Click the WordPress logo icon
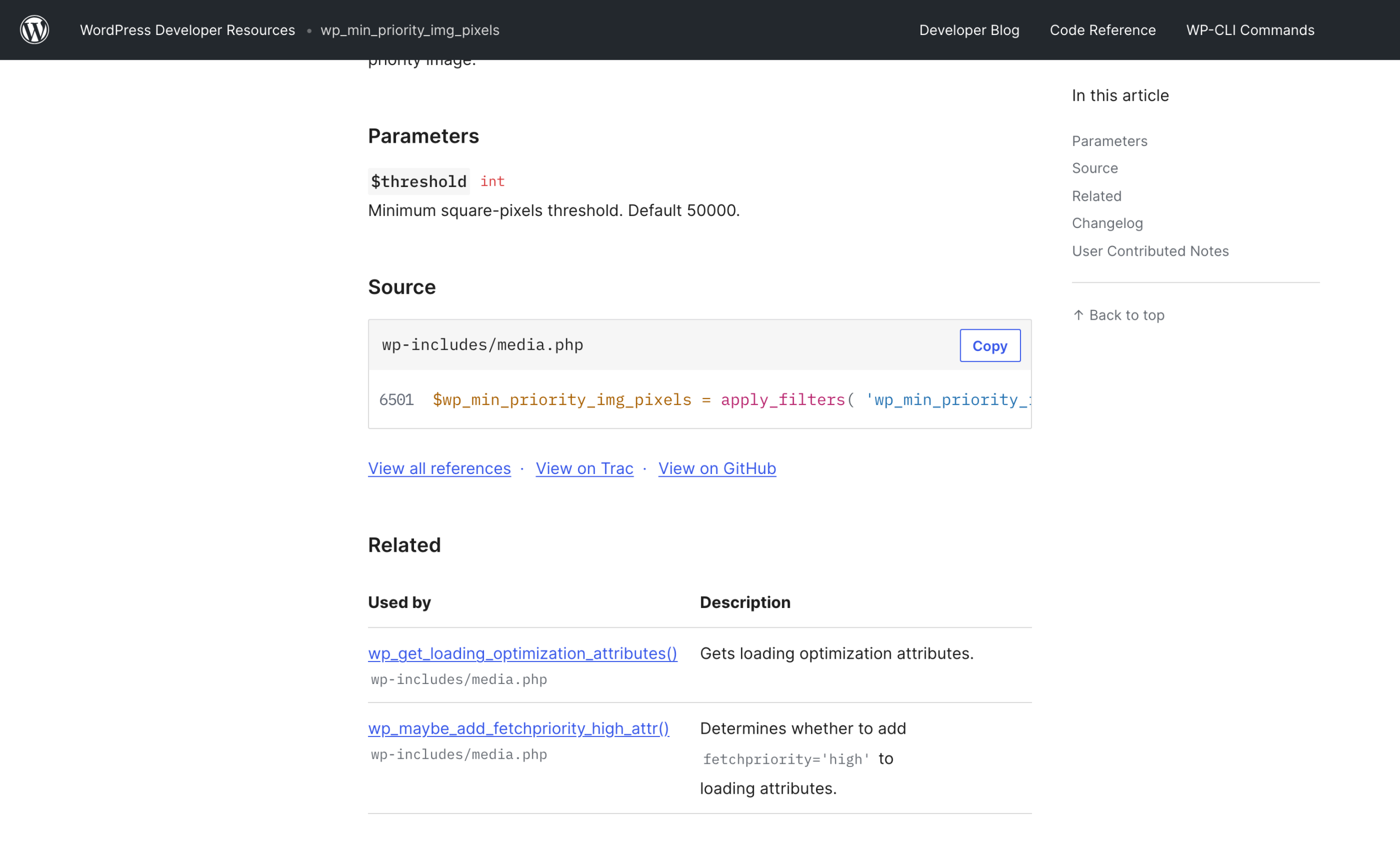Image resolution: width=1400 pixels, height=860 pixels. [x=34, y=30]
